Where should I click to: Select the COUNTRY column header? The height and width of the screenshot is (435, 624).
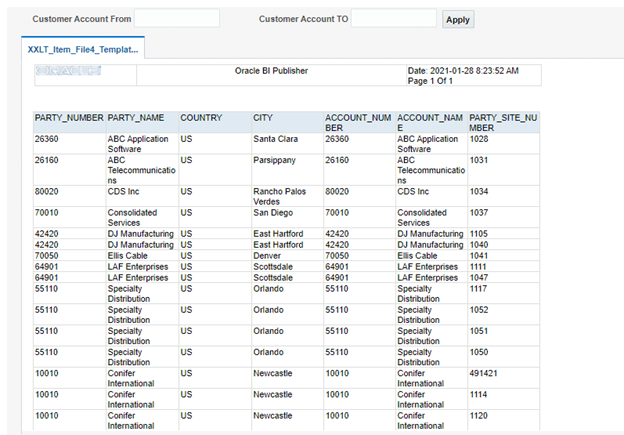coord(201,118)
